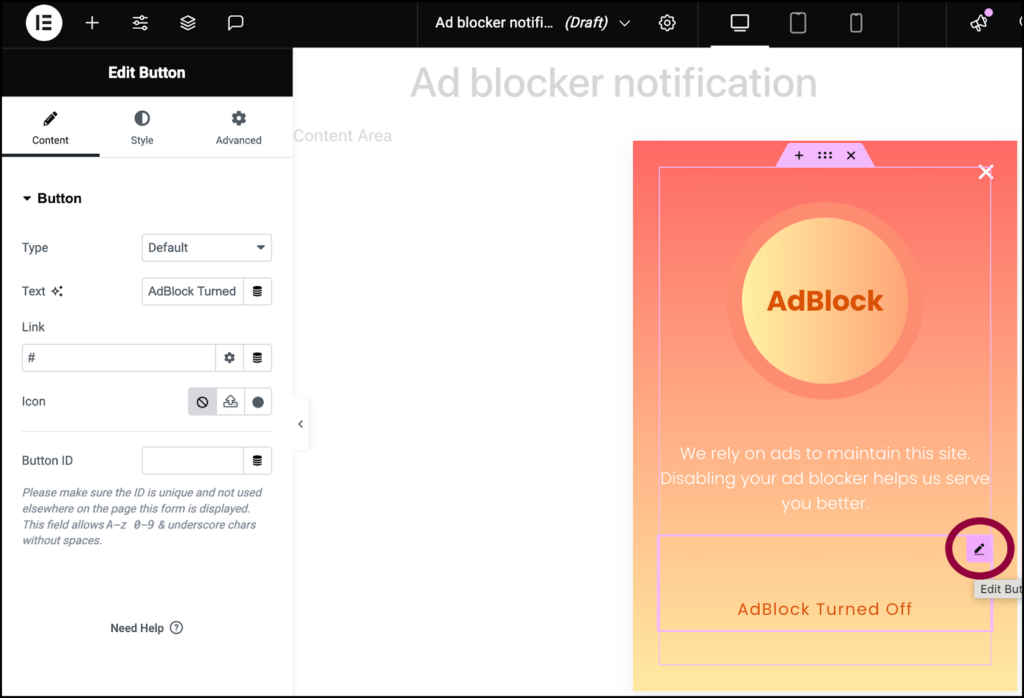Open link options via the gear icon
This screenshot has height=698, width=1024.
coord(230,357)
